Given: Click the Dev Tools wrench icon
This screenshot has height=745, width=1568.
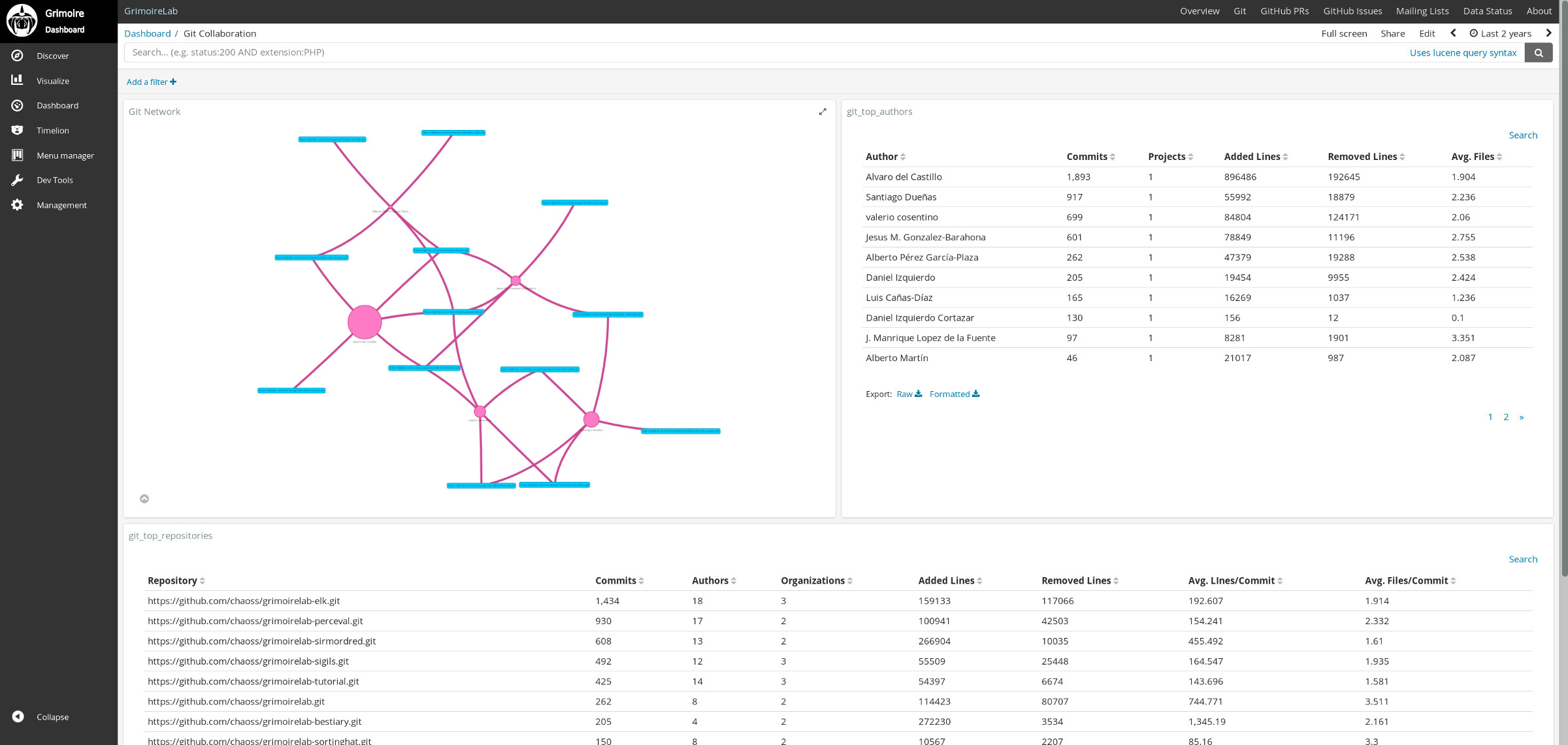Looking at the screenshot, I should point(18,180).
